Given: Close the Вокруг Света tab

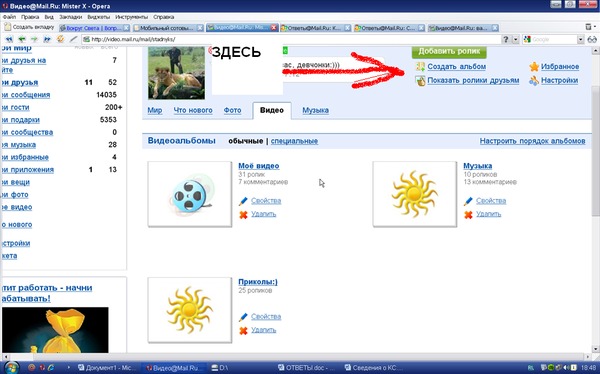Looking at the screenshot, I should [x=126, y=28].
